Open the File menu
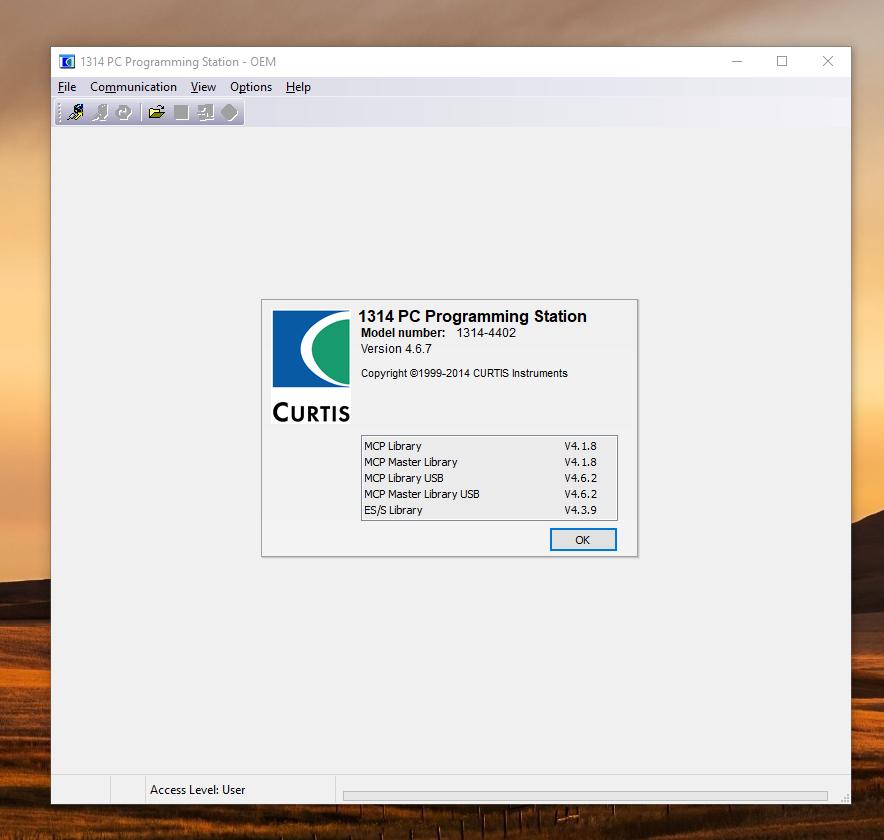This screenshot has width=884, height=840. (x=67, y=87)
